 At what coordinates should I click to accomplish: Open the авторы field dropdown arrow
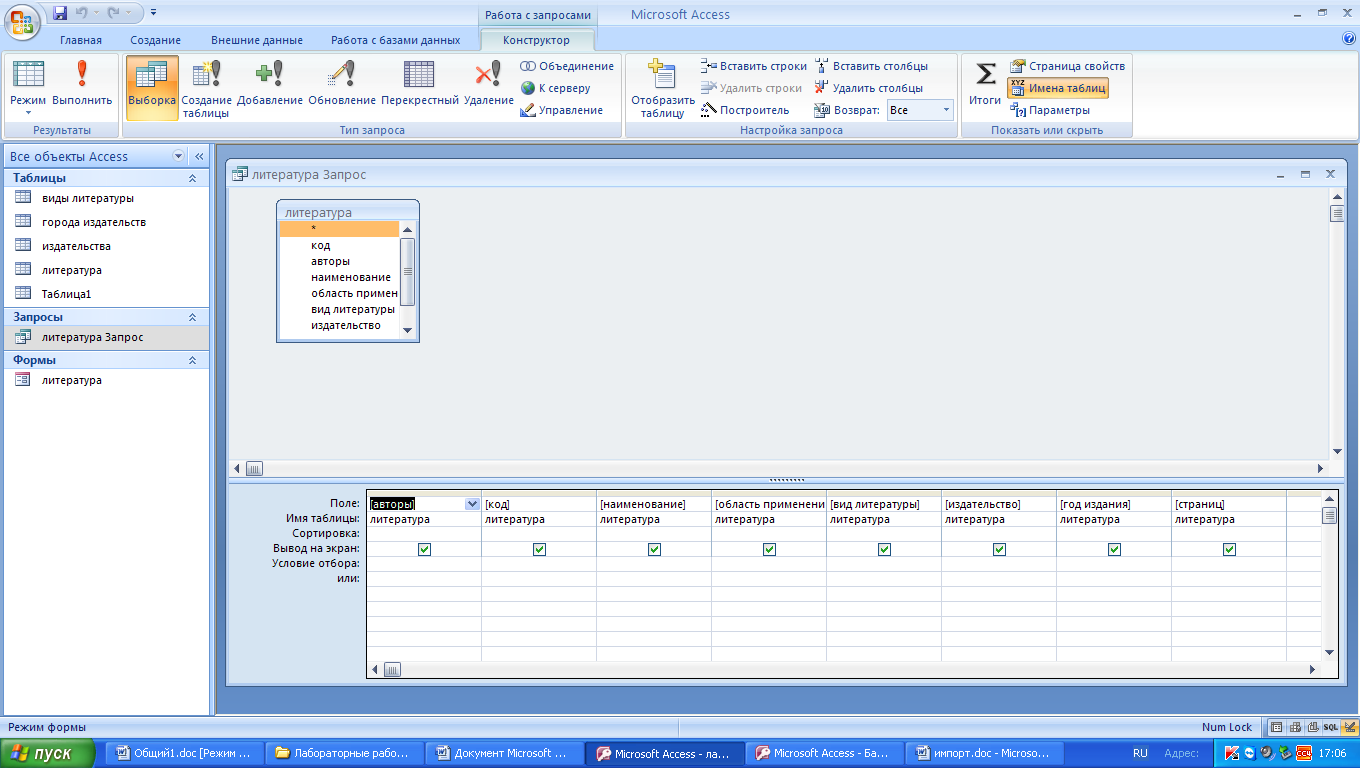pos(473,504)
